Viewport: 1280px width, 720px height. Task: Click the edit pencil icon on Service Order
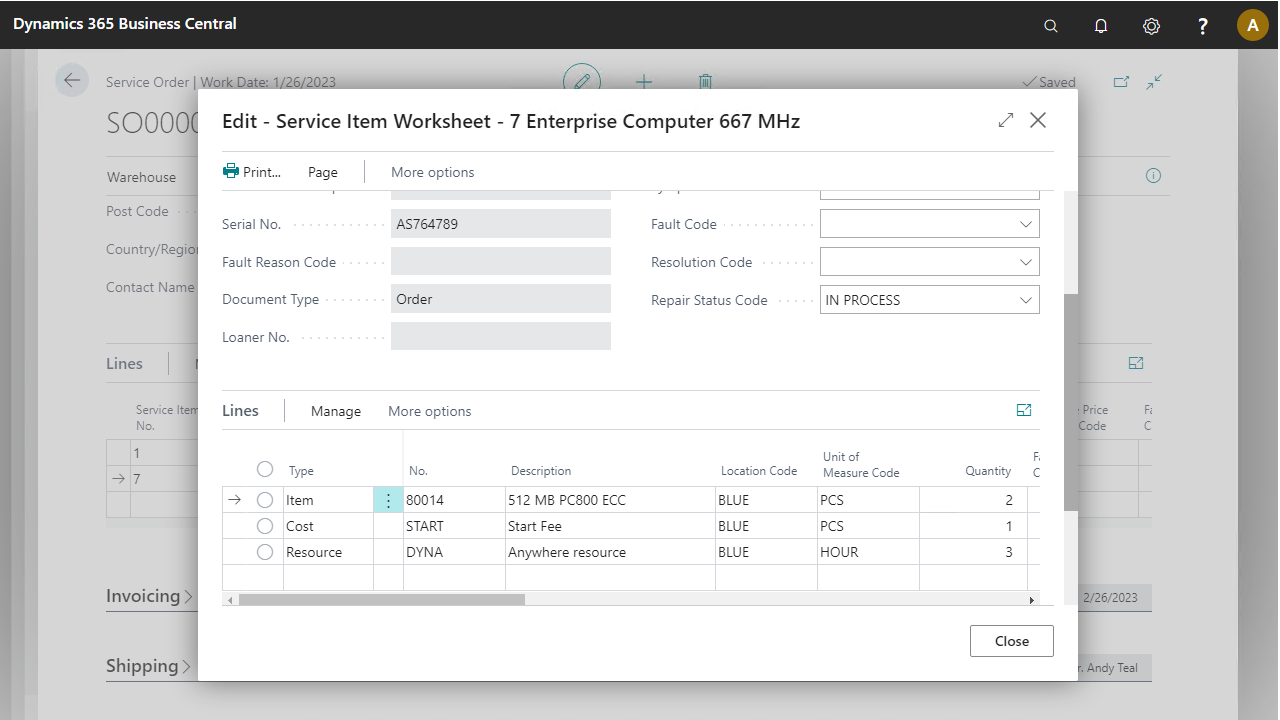[x=582, y=80]
